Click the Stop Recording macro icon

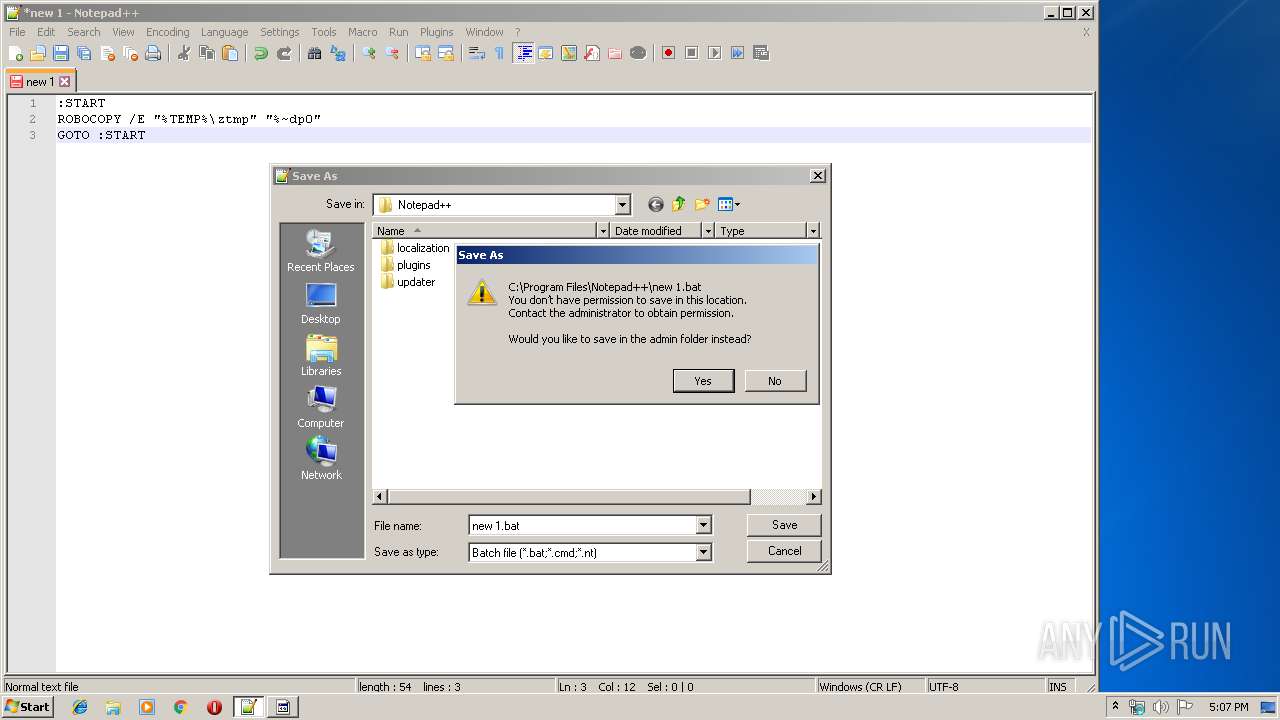click(691, 53)
